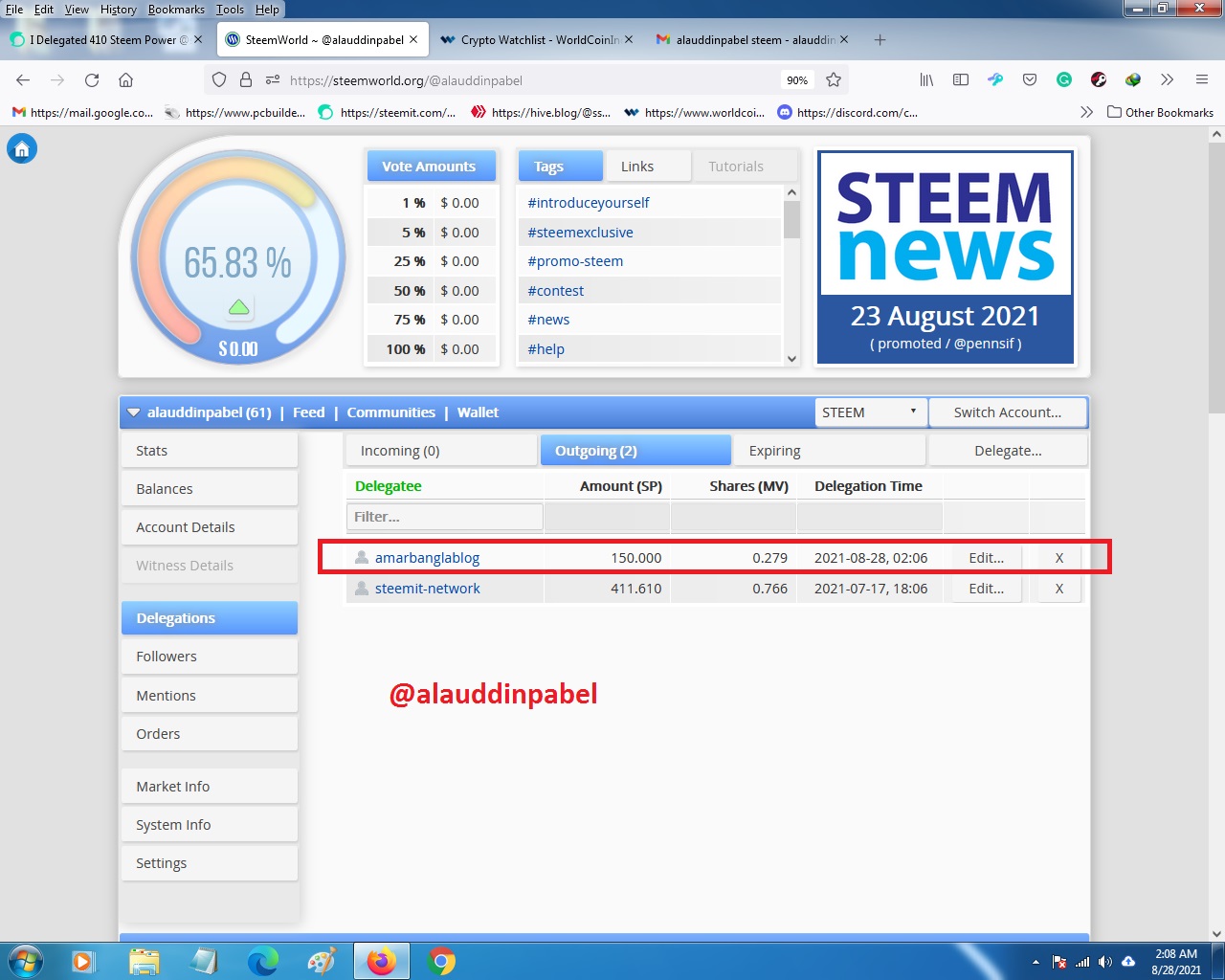Collapse the alauddinpabel (61) account panel

[x=133, y=412]
